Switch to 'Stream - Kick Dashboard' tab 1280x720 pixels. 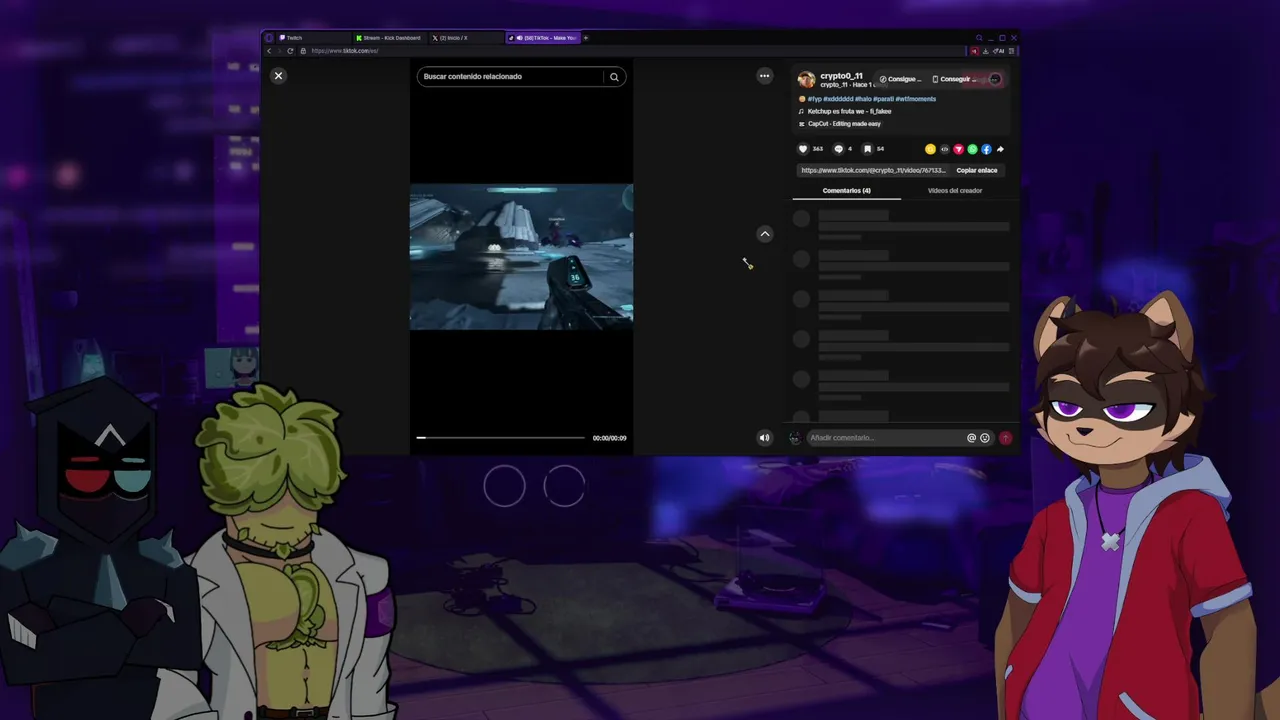(x=392, y=38)
